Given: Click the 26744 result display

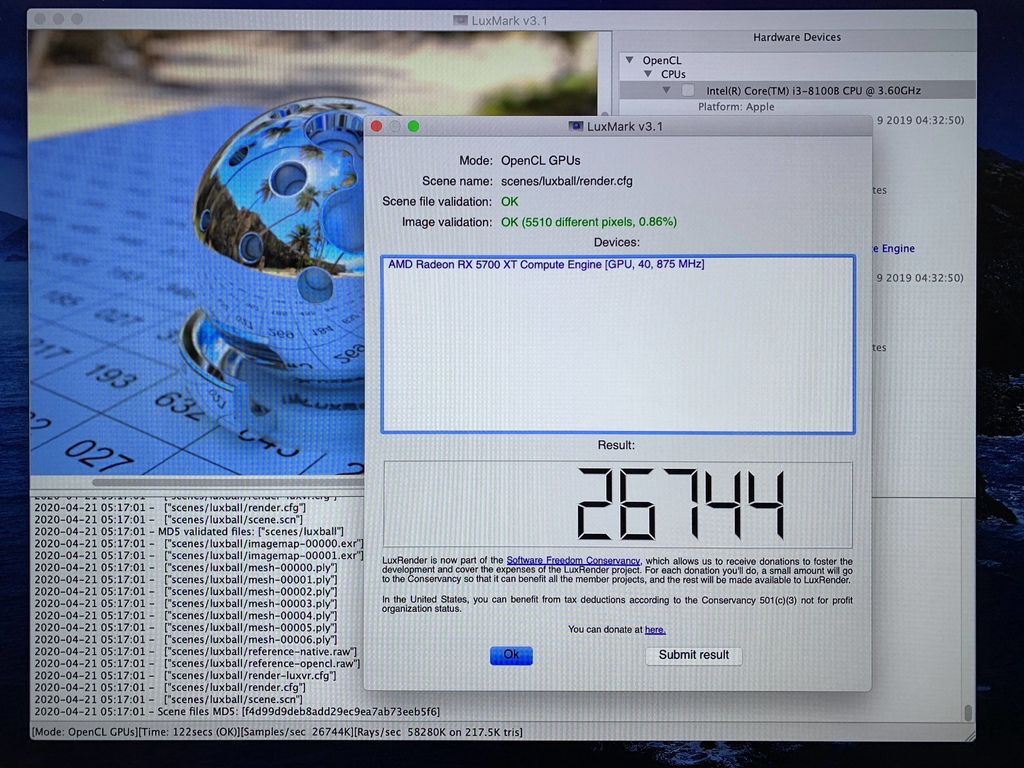Looking at the screenshot, I should click(618, 504).
